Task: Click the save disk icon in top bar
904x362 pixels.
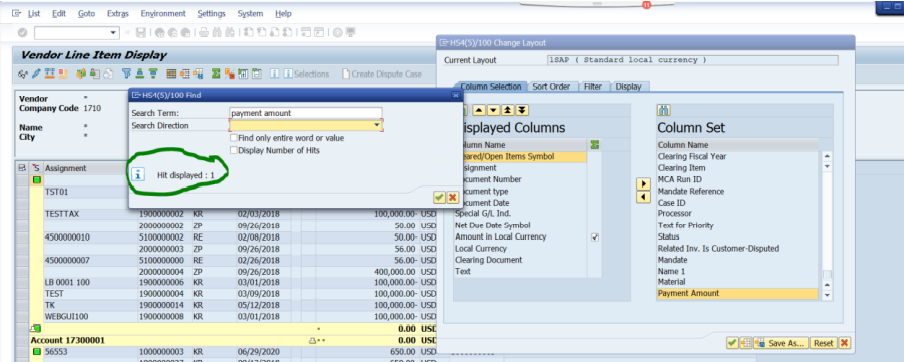Action: 141,33
